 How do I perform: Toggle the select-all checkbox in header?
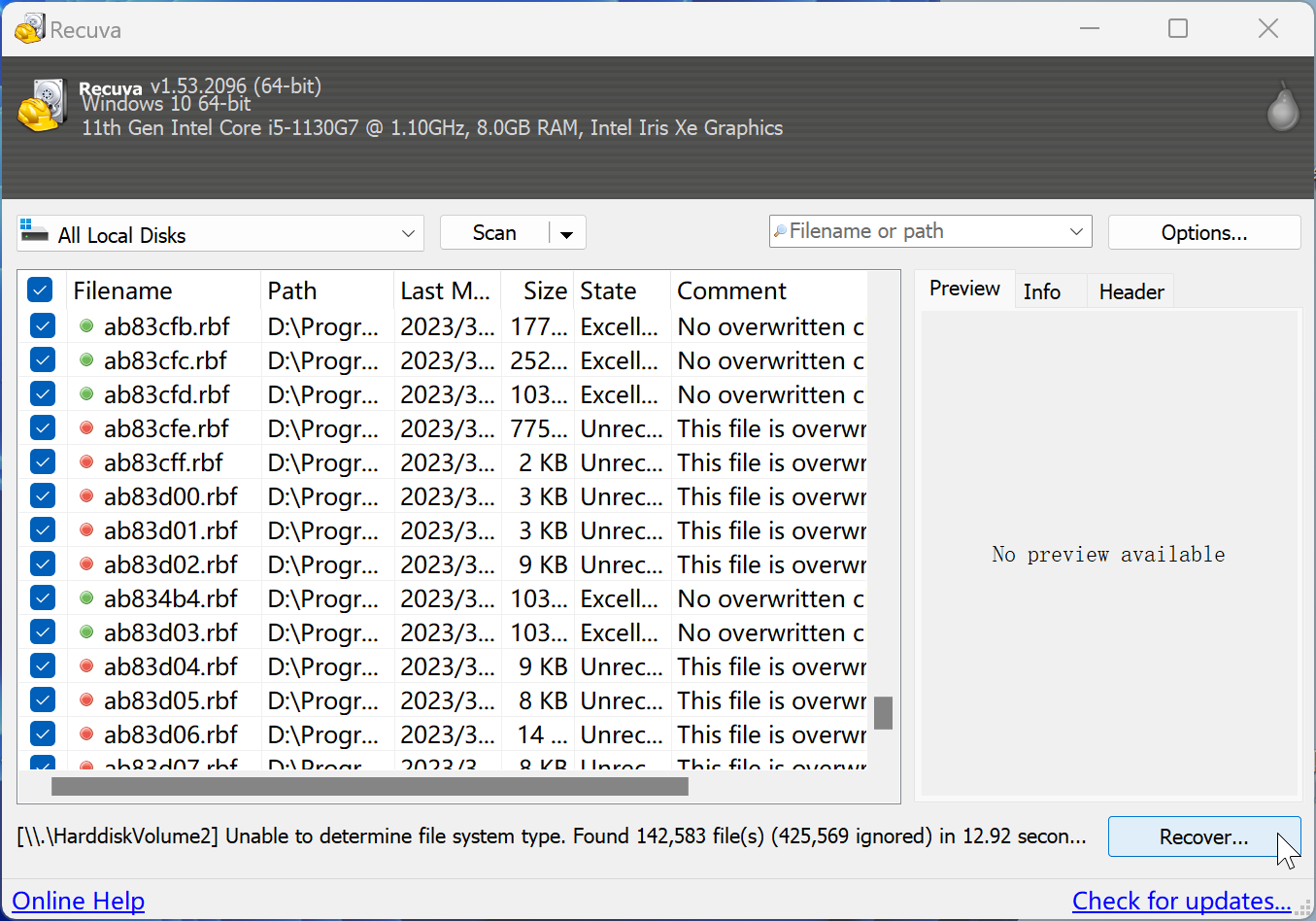(40, 290)
